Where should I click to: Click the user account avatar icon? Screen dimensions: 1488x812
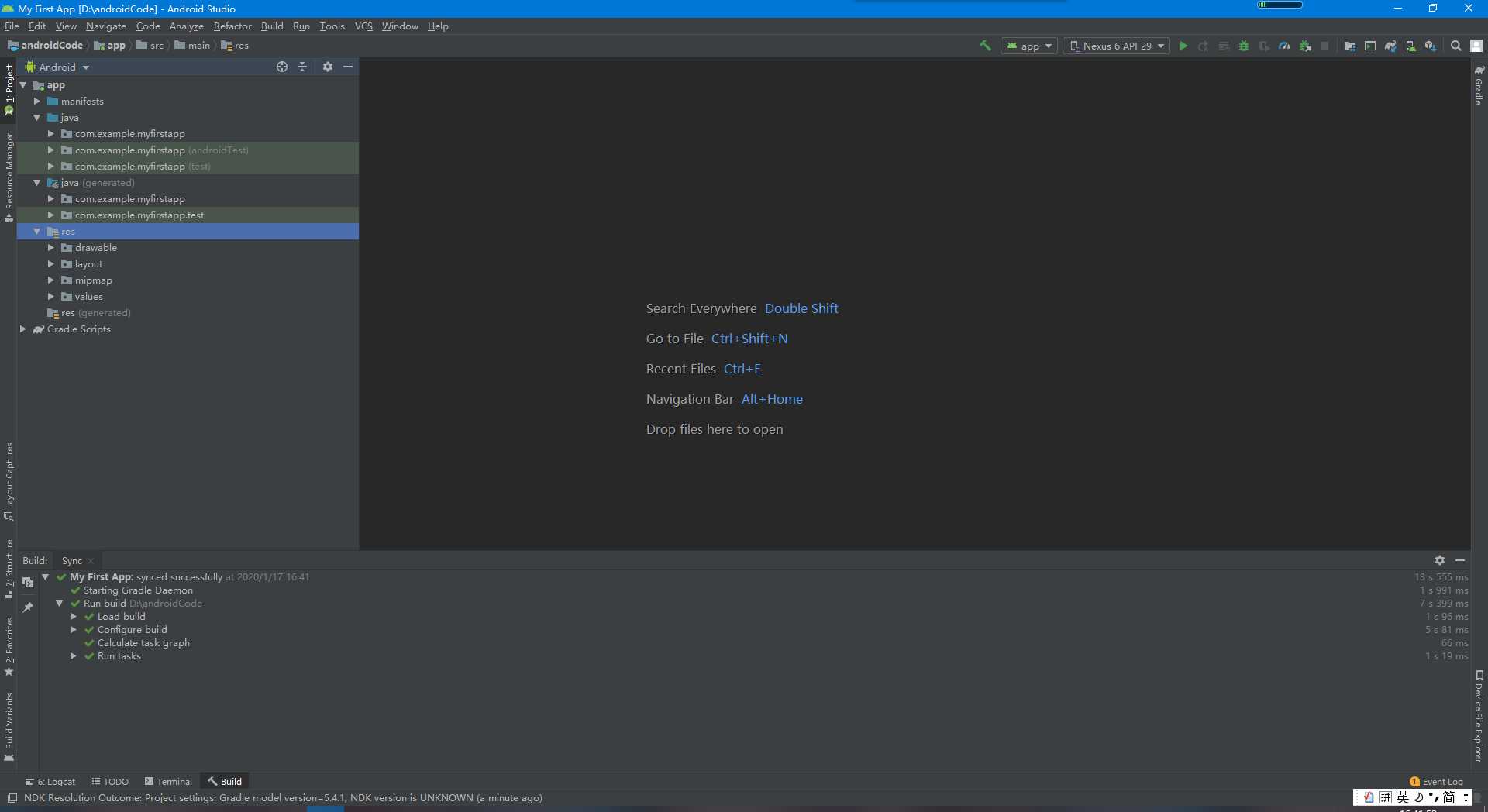(x=1476, y=46)
